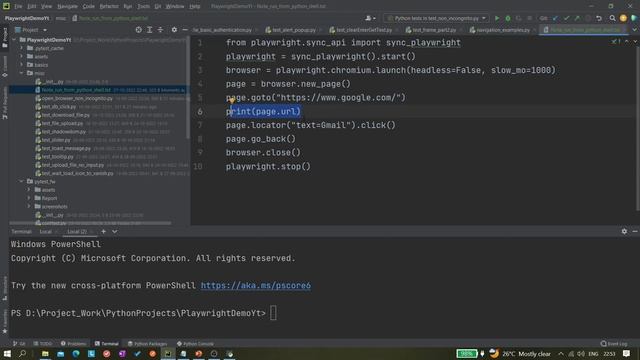Screen dimensions: 640x360
Task: Click the Event Log in the status strip
Action: pyautogui.click(x=614, y=344)
